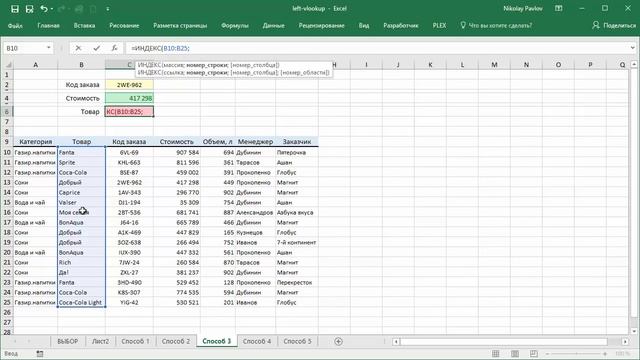Viewport: 640px width, 360px height.
Task: Click the green cell with 417 298
Action: 129,98
